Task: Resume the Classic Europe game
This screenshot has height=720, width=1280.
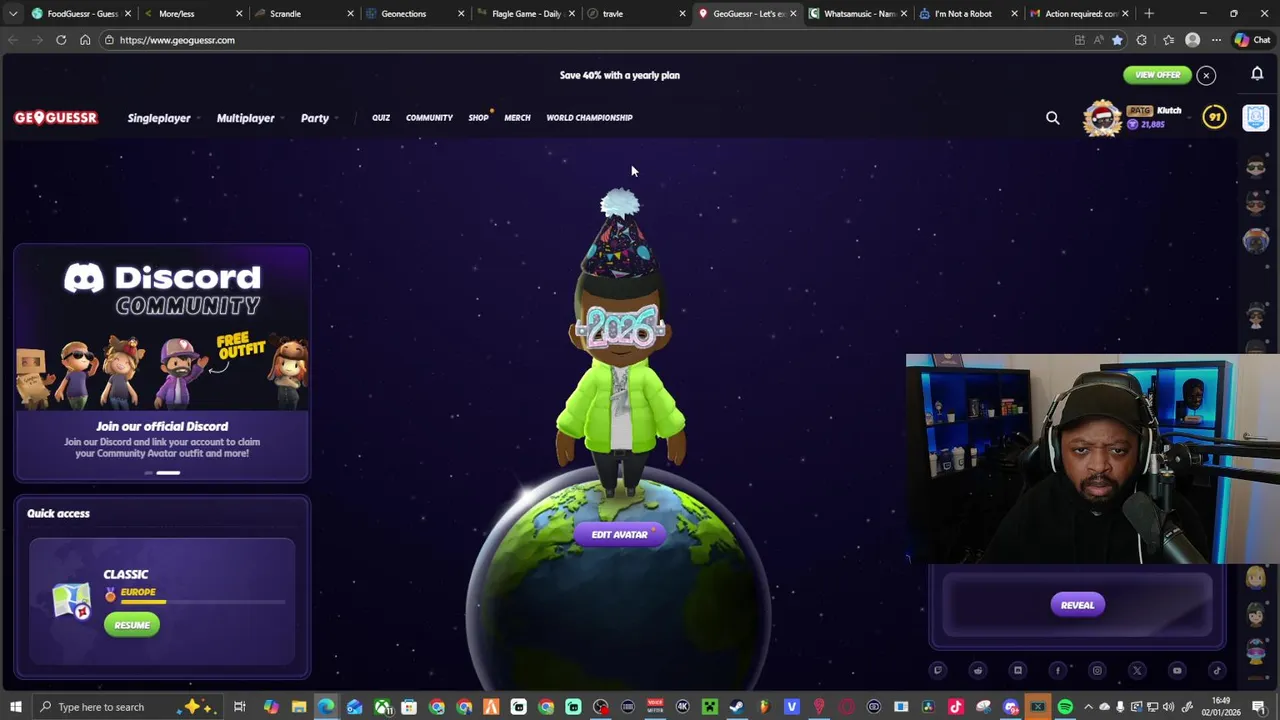Action: pyautogui.click(x=132, y=625)
